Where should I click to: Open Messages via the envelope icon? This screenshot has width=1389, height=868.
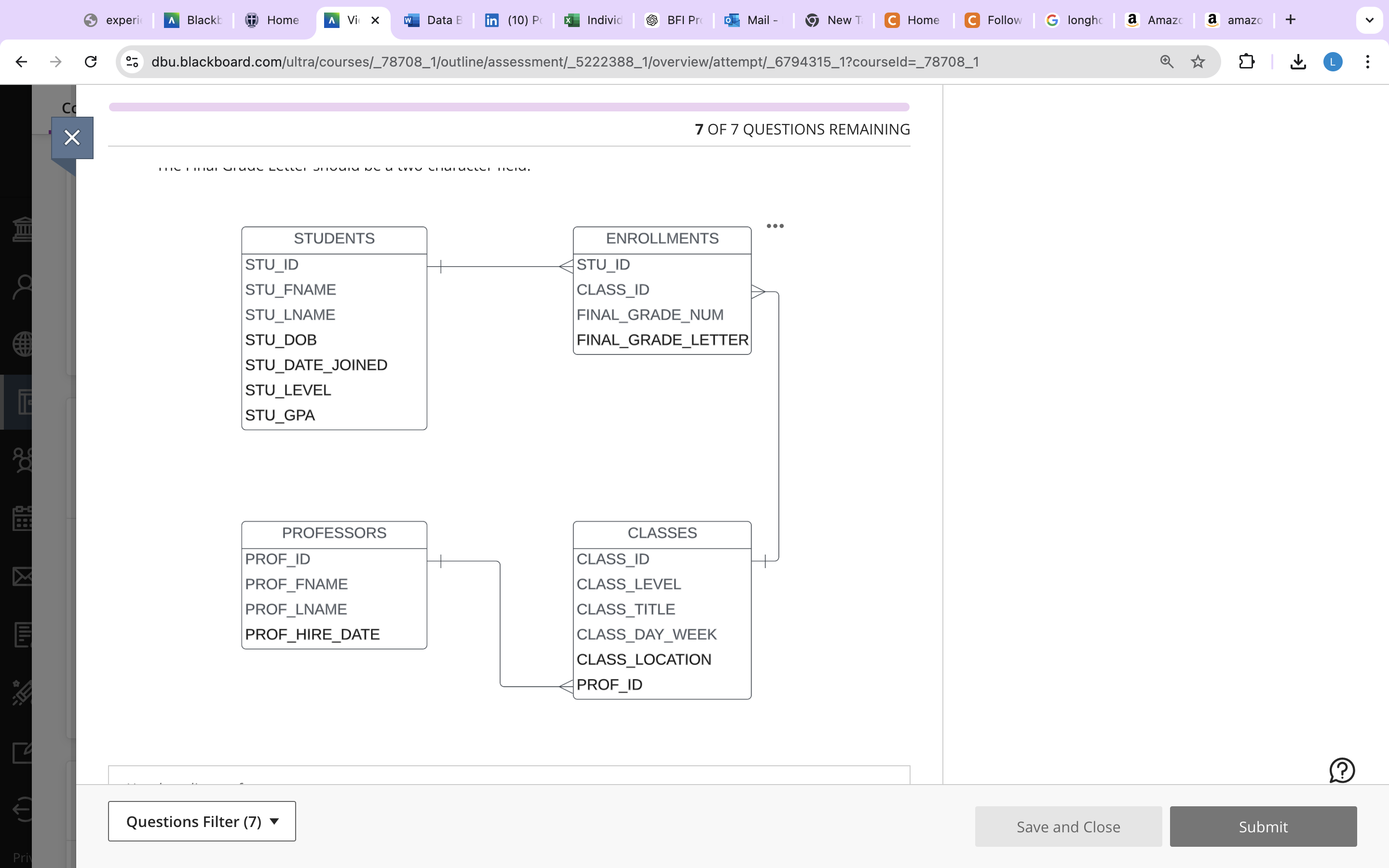tap(23, 577)
